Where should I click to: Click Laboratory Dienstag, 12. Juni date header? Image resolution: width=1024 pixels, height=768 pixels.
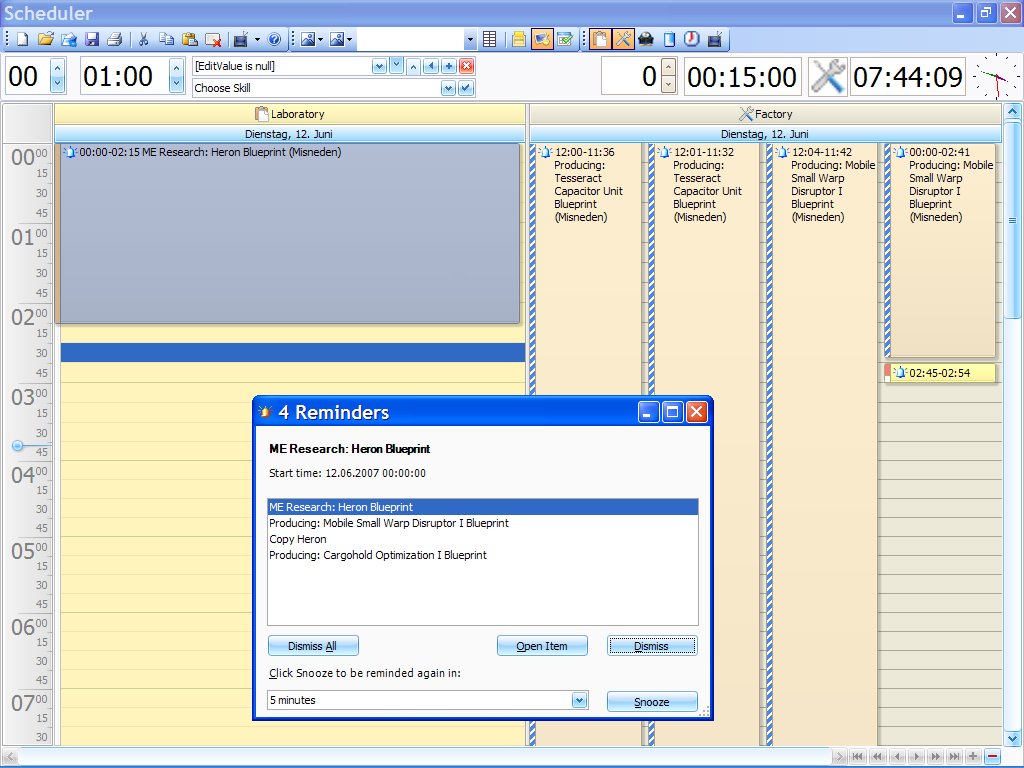tap(289, 134)
